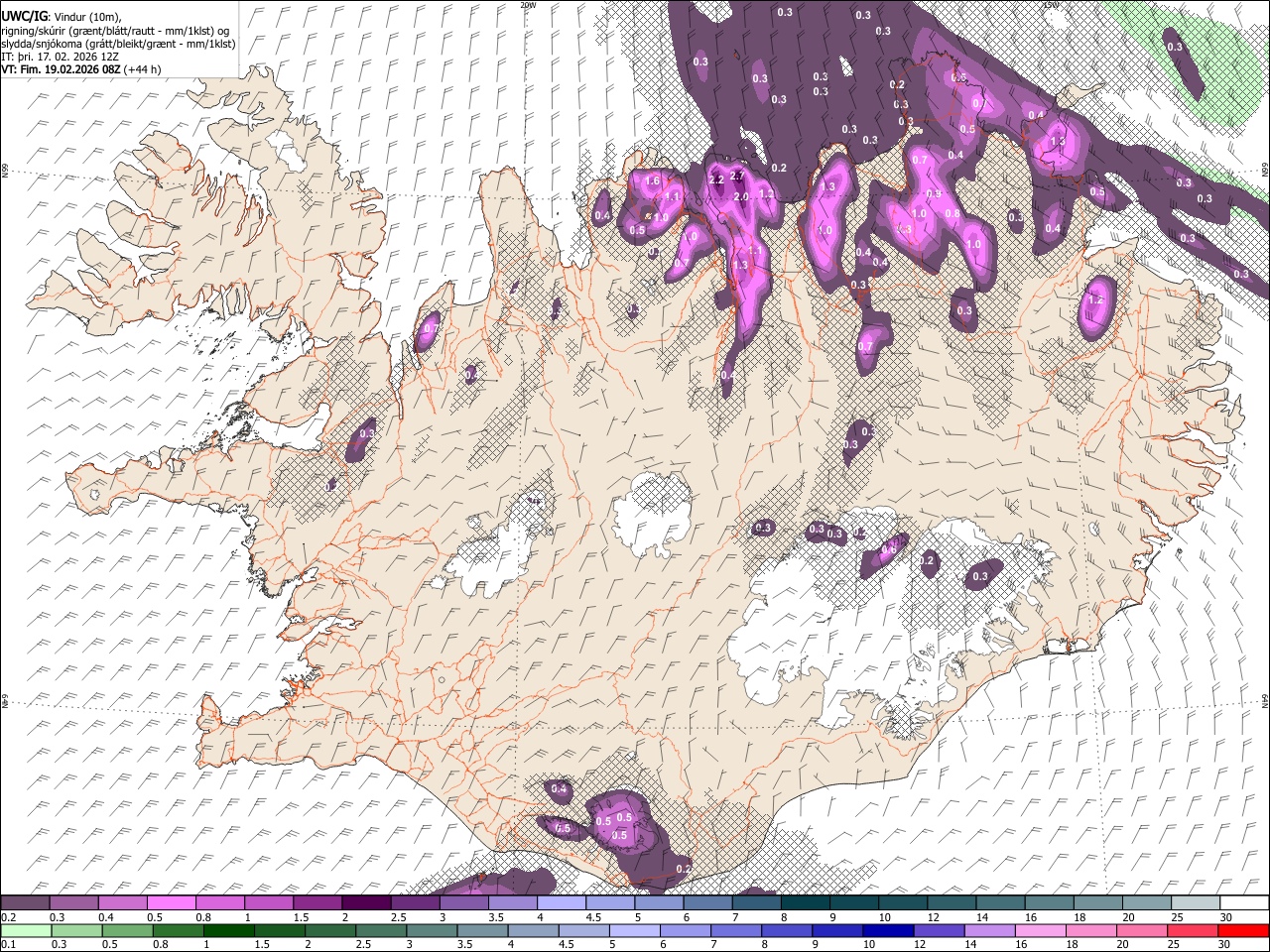Screen dimensions: 1270x952
Task: Click the "slydda/snjókoma" legend description line
Action: click(x=118, y=44)
